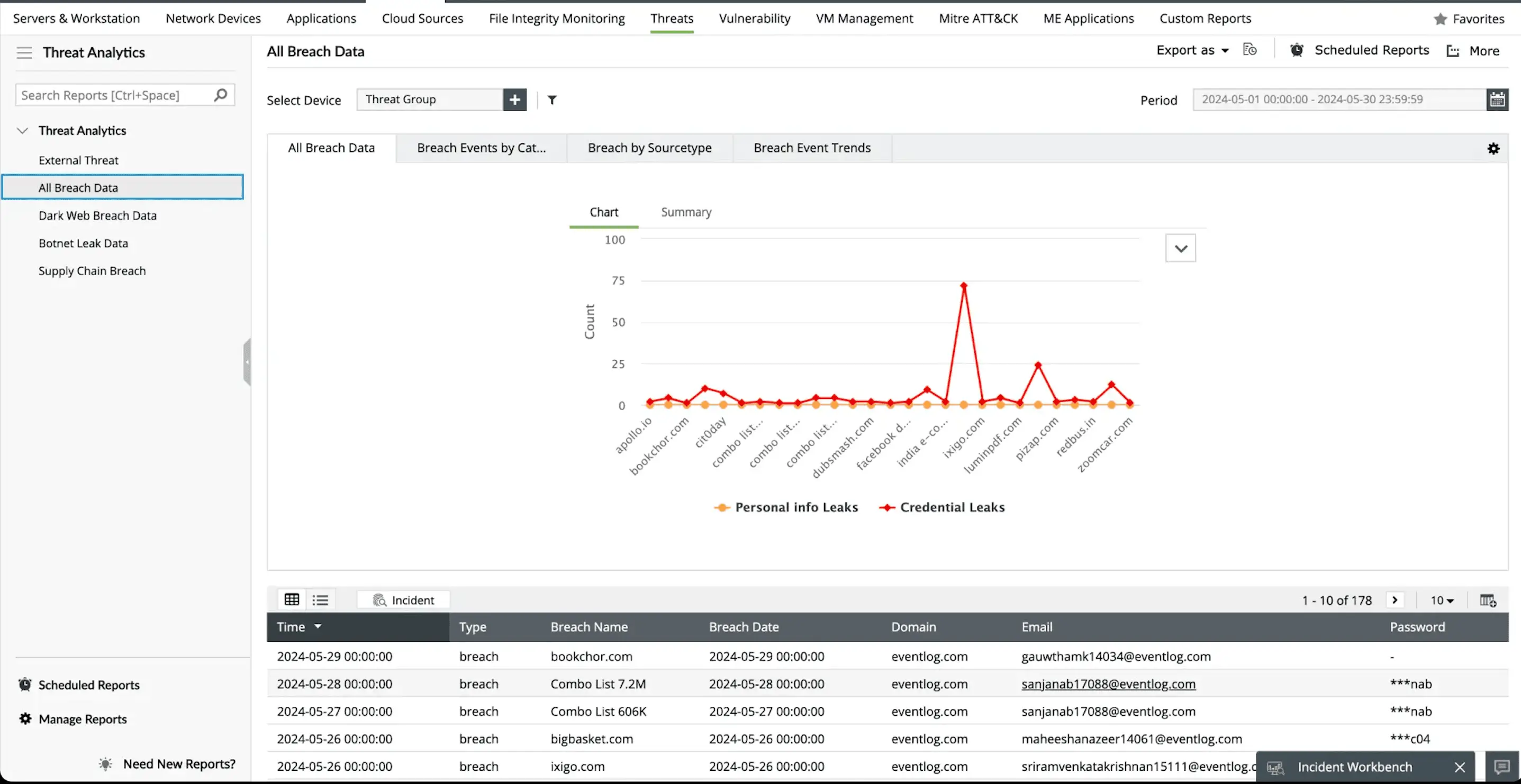Collapse the Threat Analytics tree in the sidebar
The height and width of the screenshot is (784, 1521).
[22, 131]
